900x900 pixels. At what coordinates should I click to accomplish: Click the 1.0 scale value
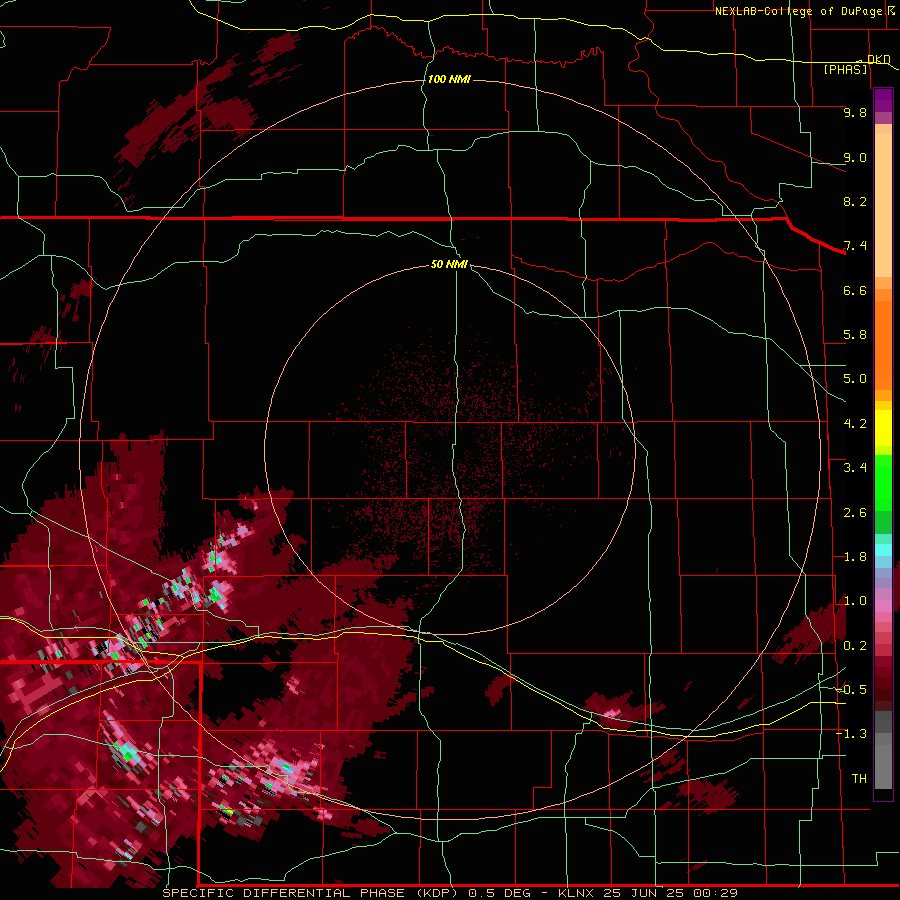tap(855, 601)
